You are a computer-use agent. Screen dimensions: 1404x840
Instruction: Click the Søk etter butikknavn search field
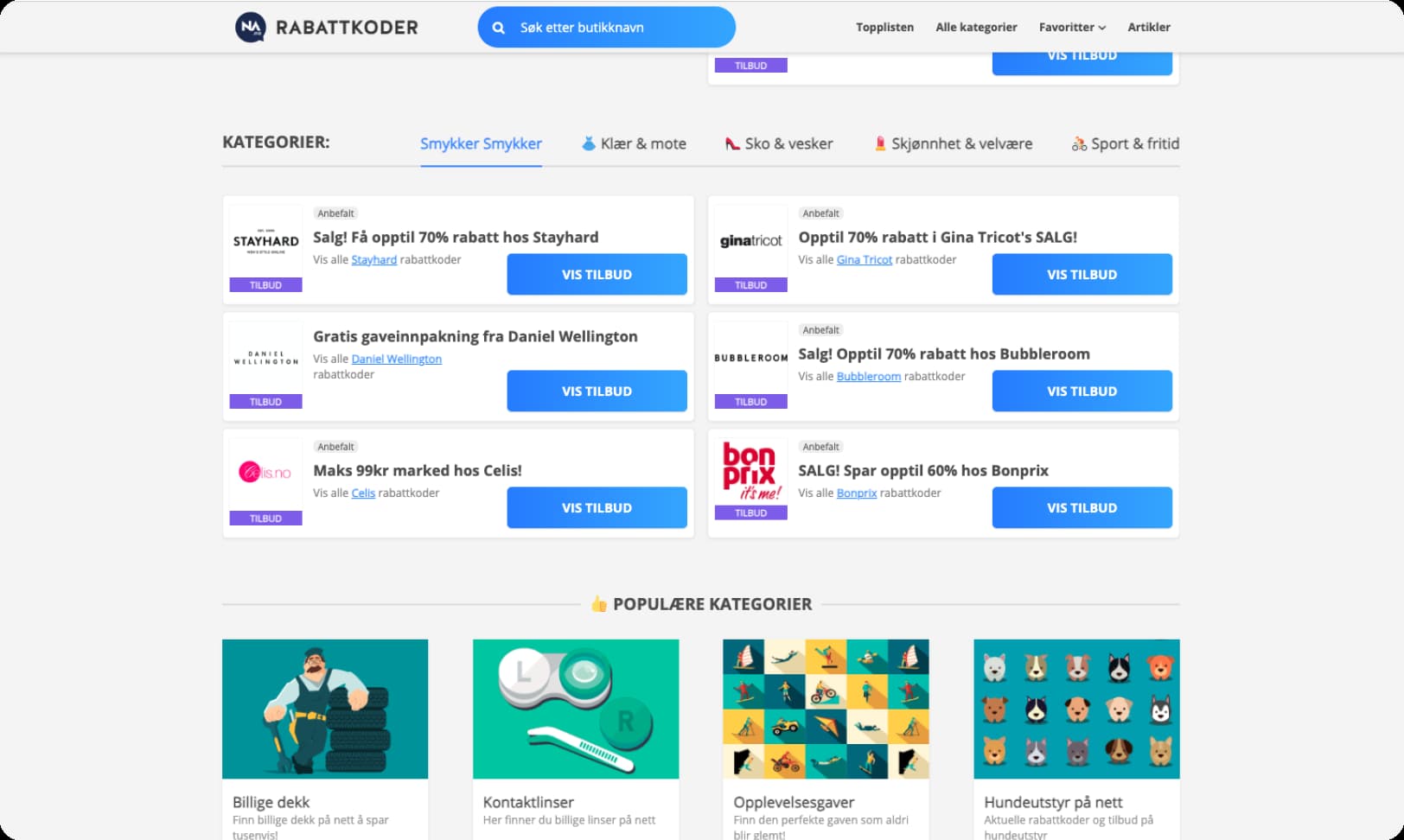606,28
